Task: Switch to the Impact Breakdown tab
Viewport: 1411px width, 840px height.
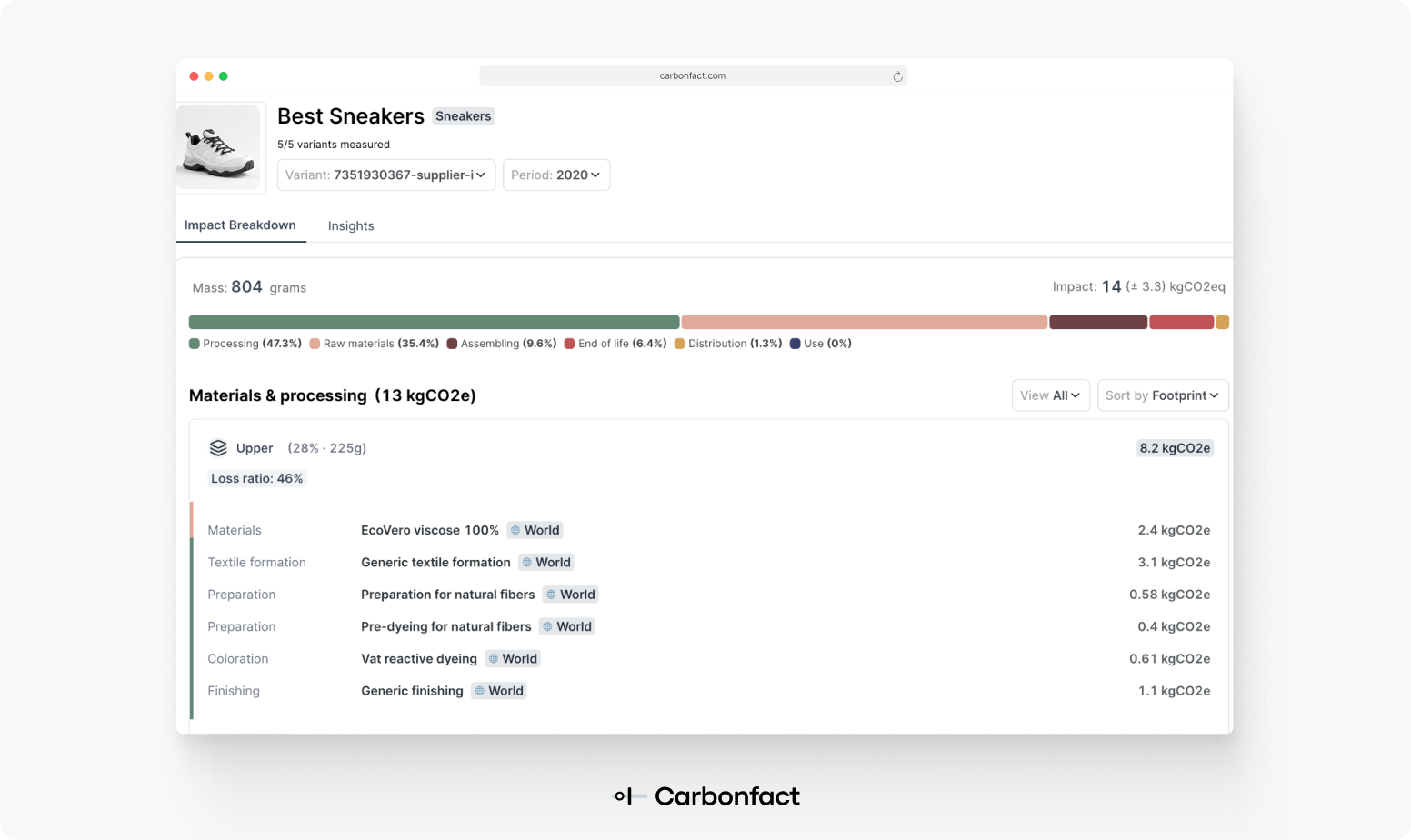Action: point(240,225)
